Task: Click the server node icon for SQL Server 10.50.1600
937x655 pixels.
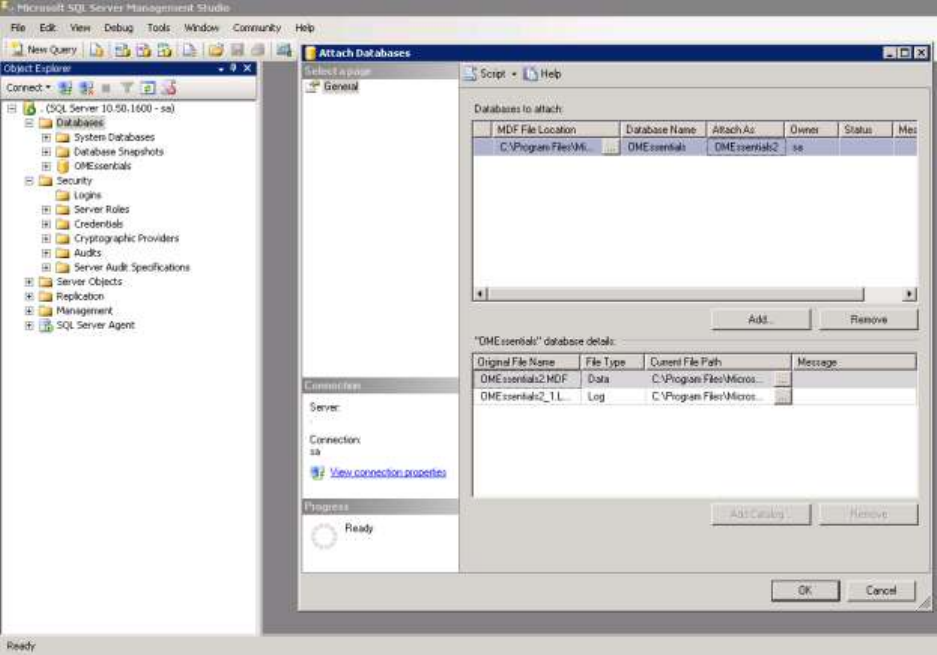Action: click(30, 109)
